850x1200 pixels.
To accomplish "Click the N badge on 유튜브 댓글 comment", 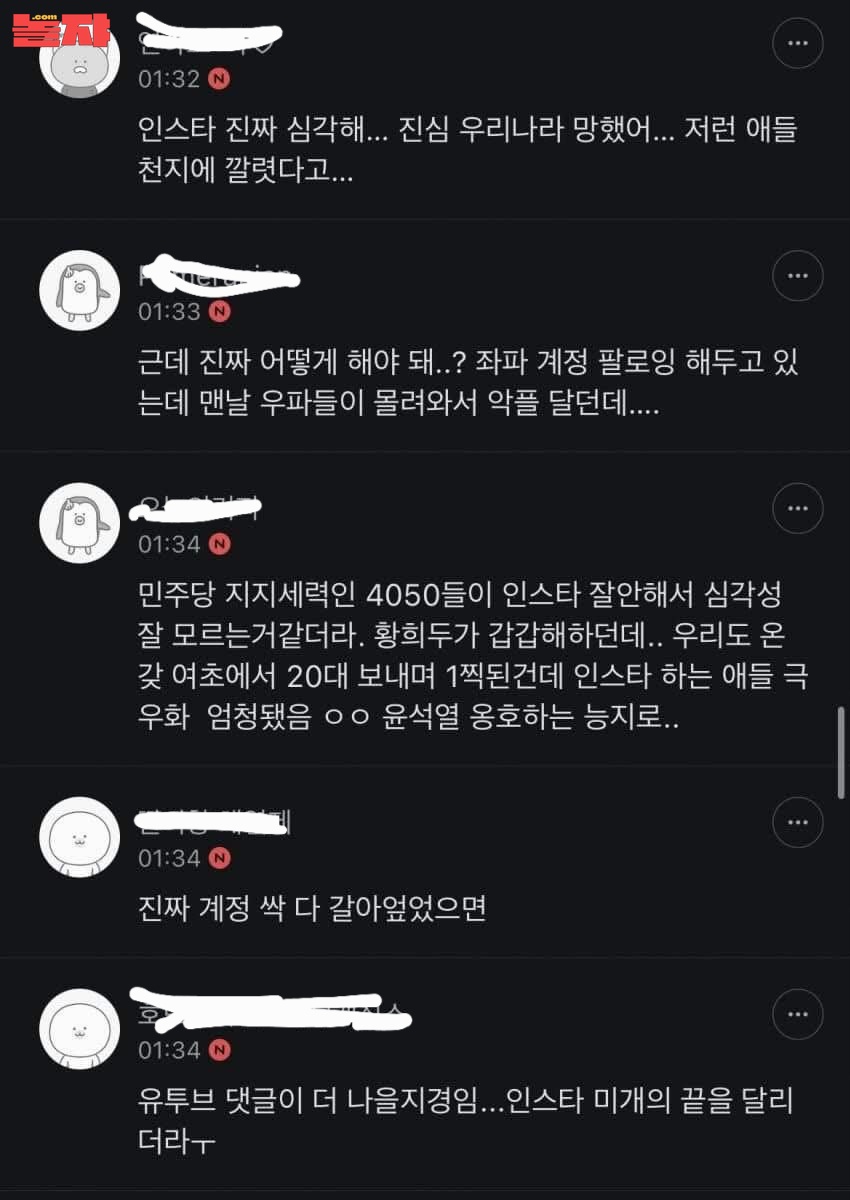I will 220,1050.
